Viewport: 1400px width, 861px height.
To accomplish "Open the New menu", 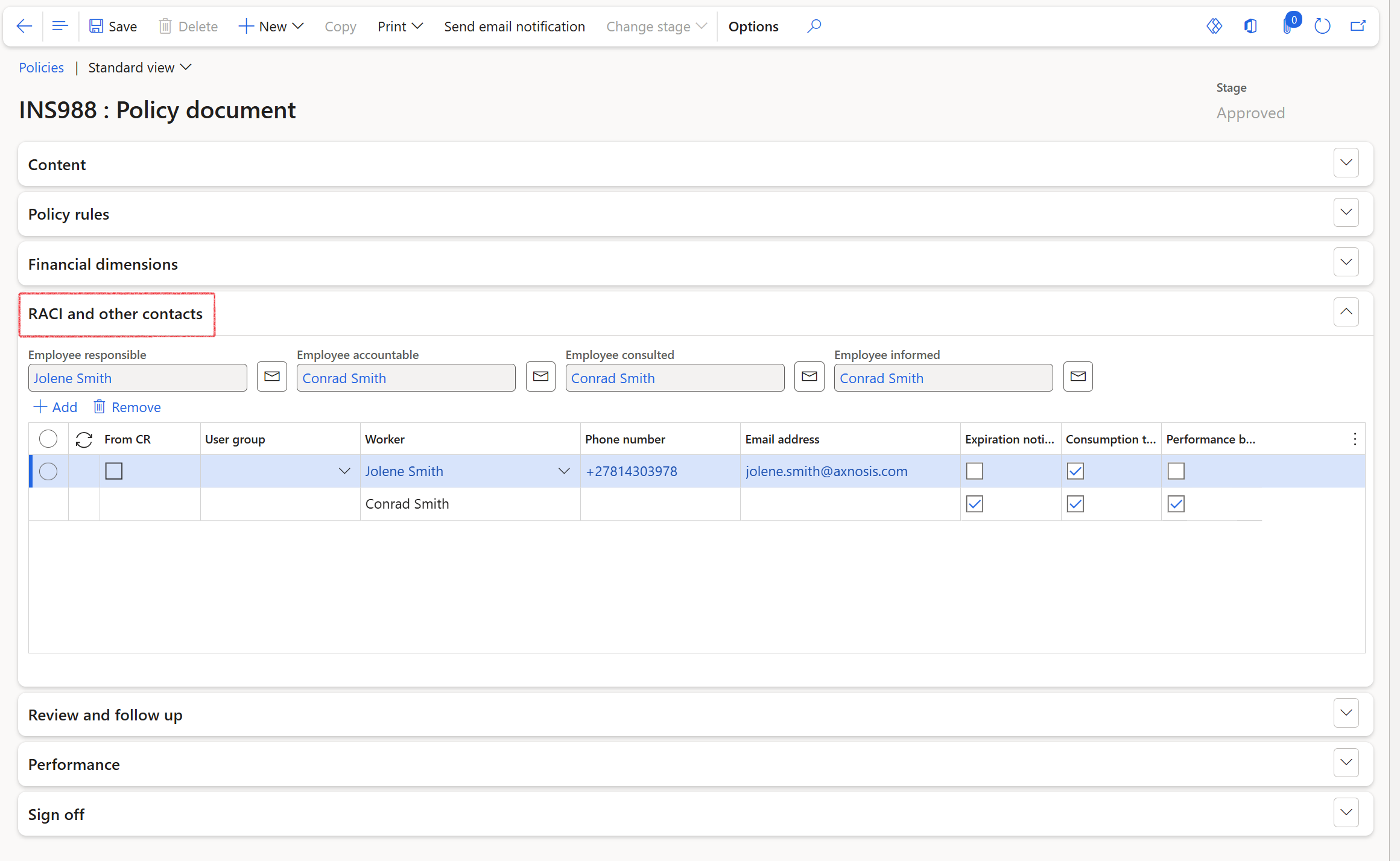I will pos(271,26).
